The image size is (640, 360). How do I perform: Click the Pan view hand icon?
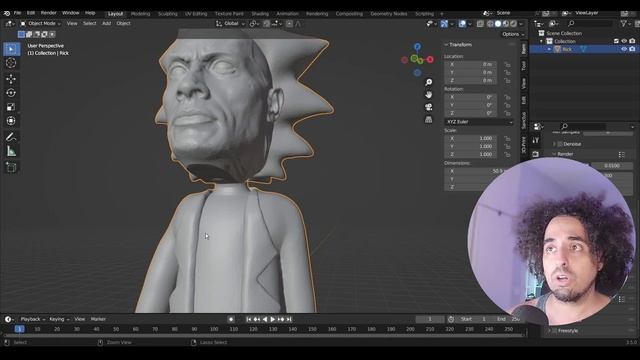(x=429, y=95)
